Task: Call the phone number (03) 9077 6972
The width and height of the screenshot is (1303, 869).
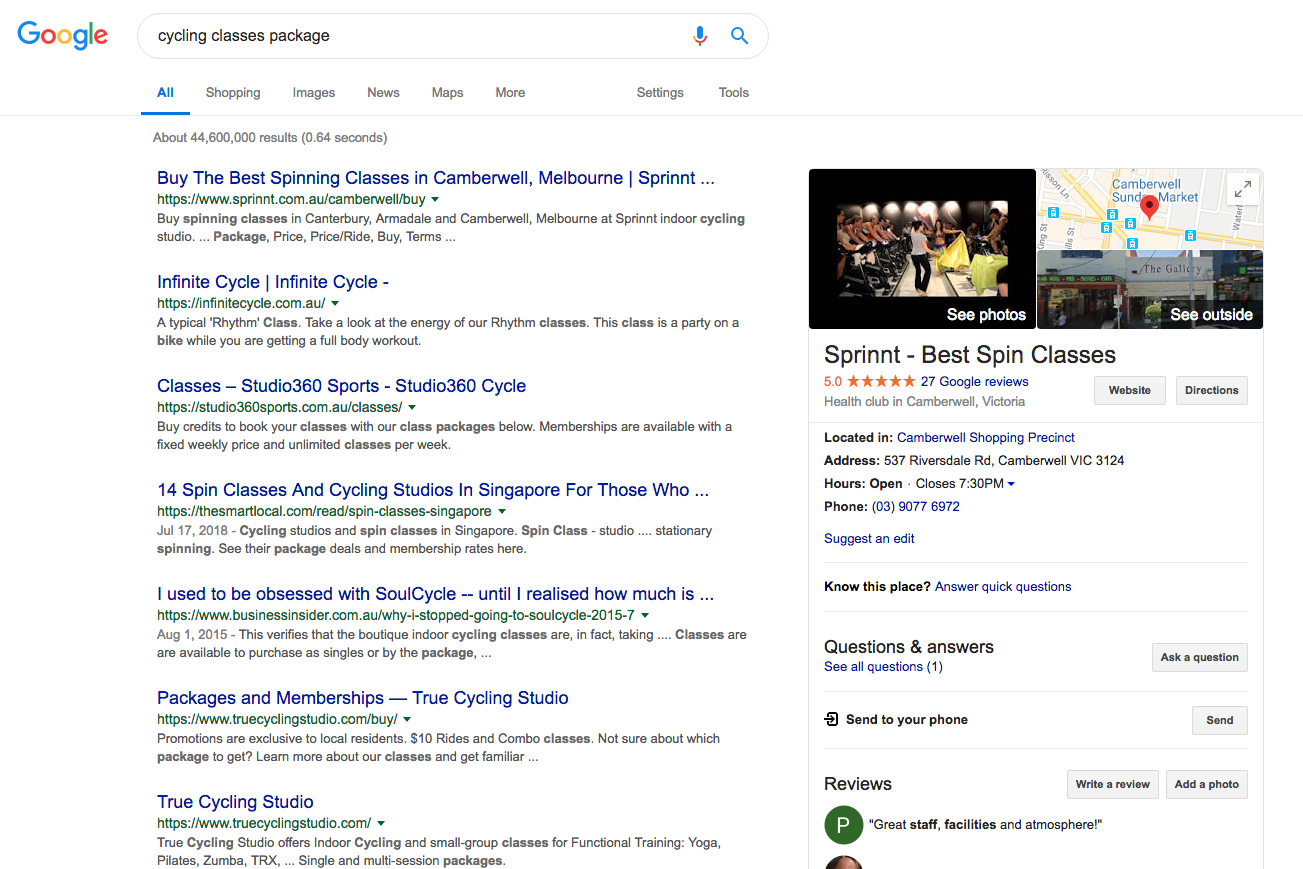Action: [x=915, y=507]
